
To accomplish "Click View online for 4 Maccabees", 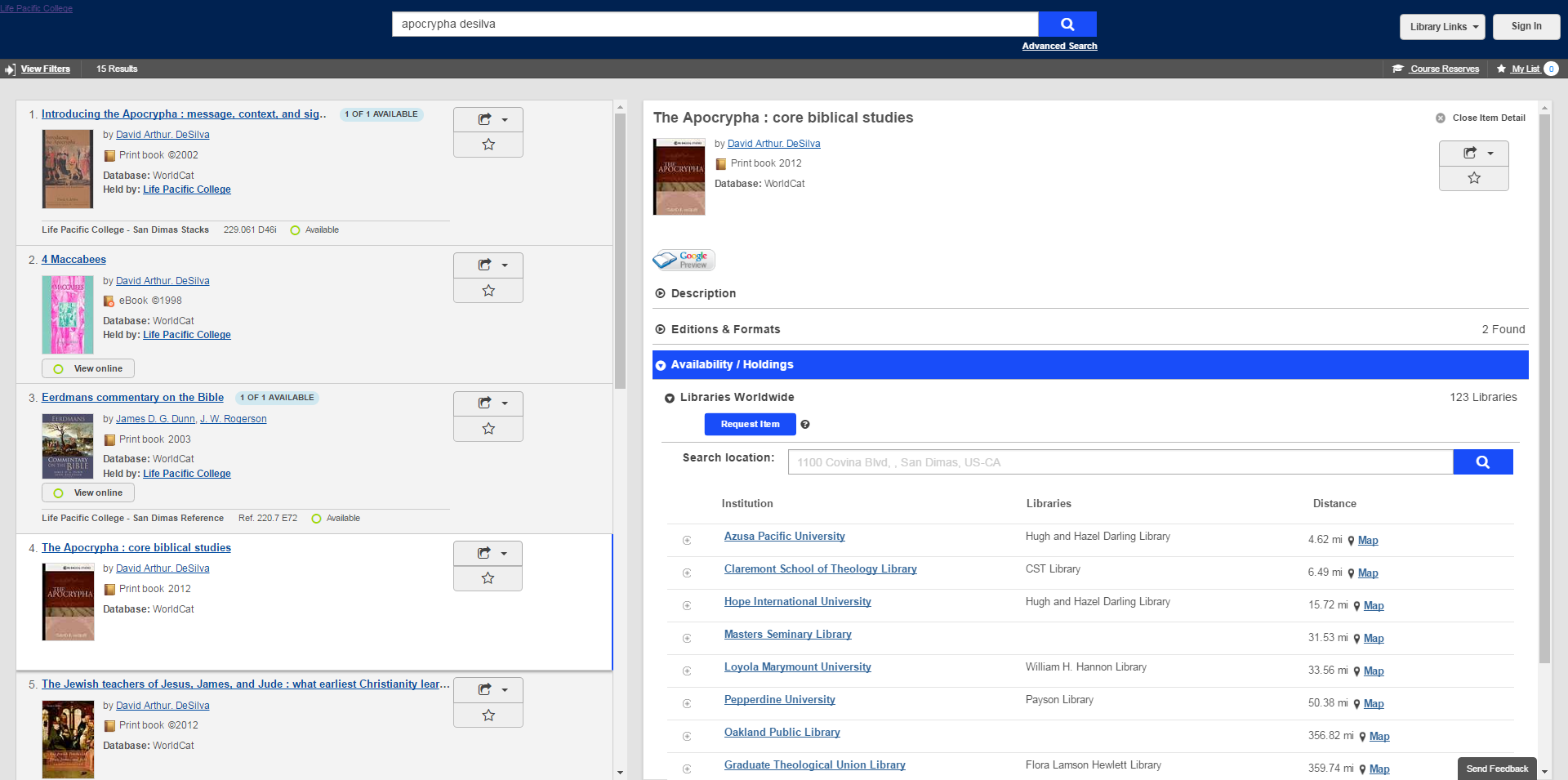I will pos(88,369).
